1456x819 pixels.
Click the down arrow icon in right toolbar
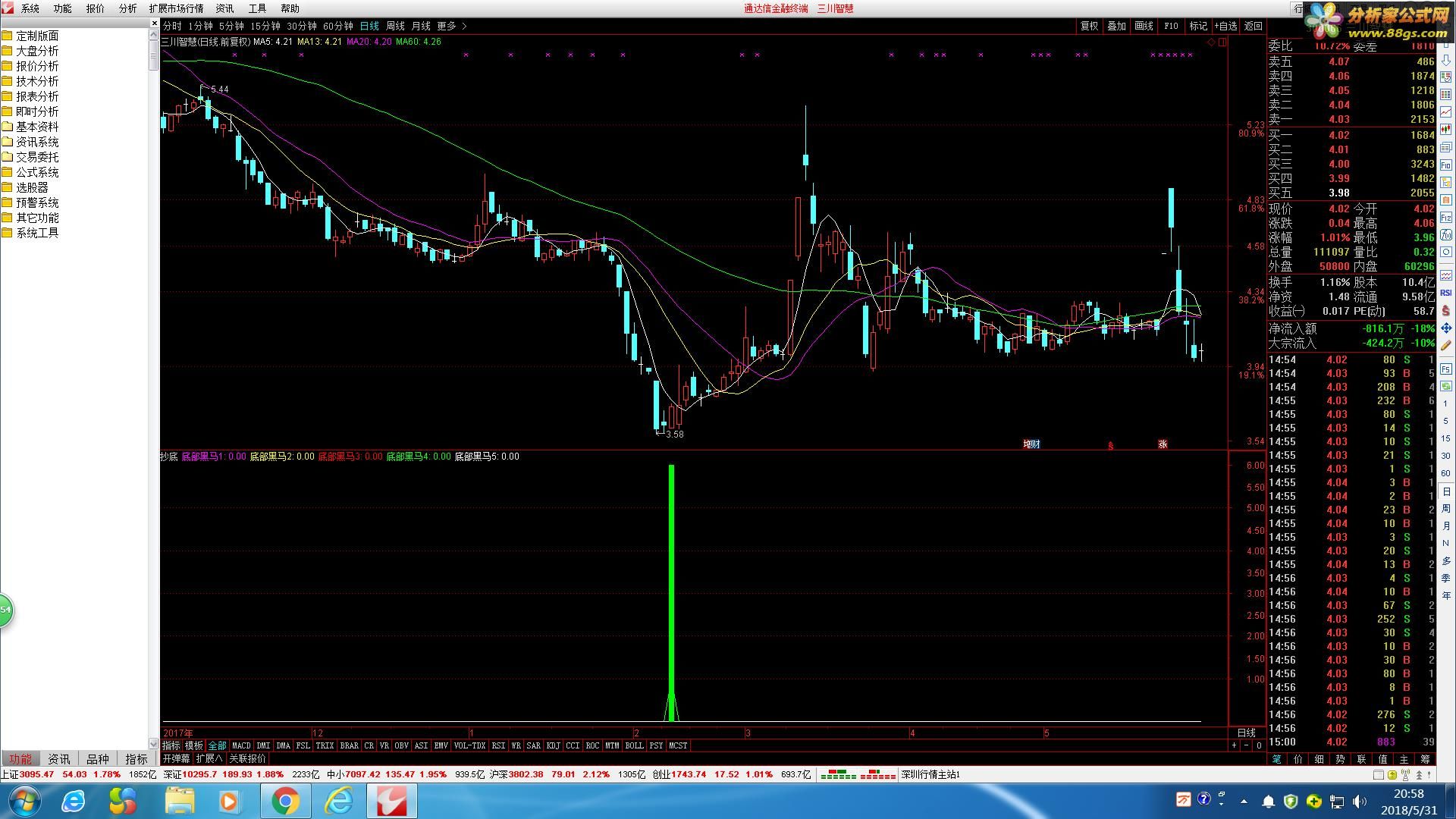pyautogui.click(x=1446, y=60)
